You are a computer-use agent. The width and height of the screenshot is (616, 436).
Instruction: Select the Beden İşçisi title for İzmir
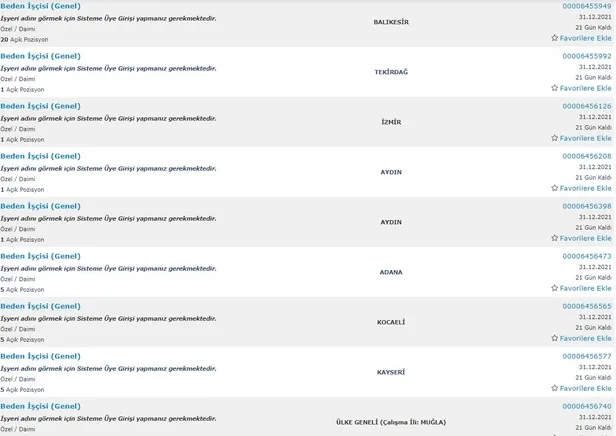40,106
